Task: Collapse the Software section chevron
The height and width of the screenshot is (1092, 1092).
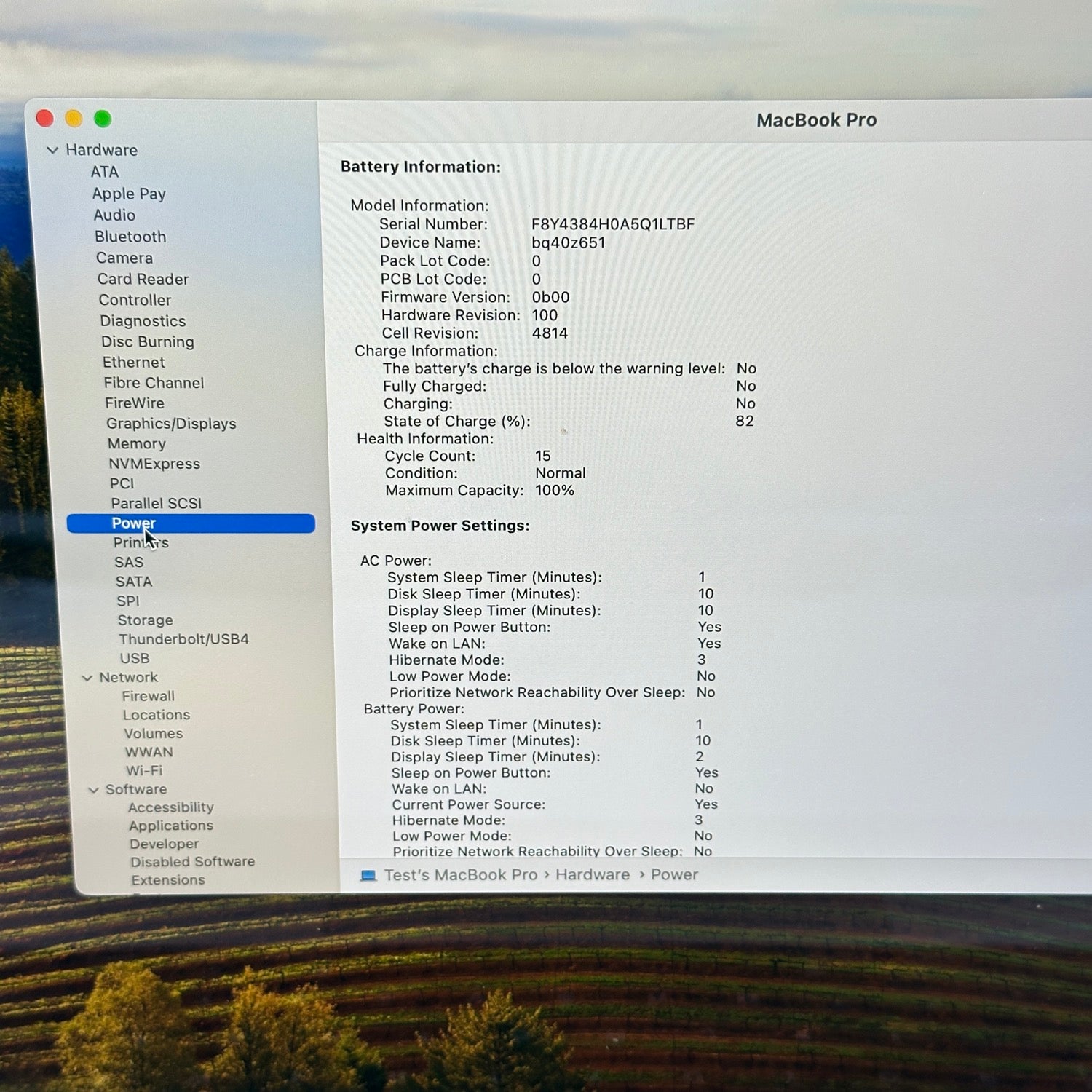Action: (93, 790)
